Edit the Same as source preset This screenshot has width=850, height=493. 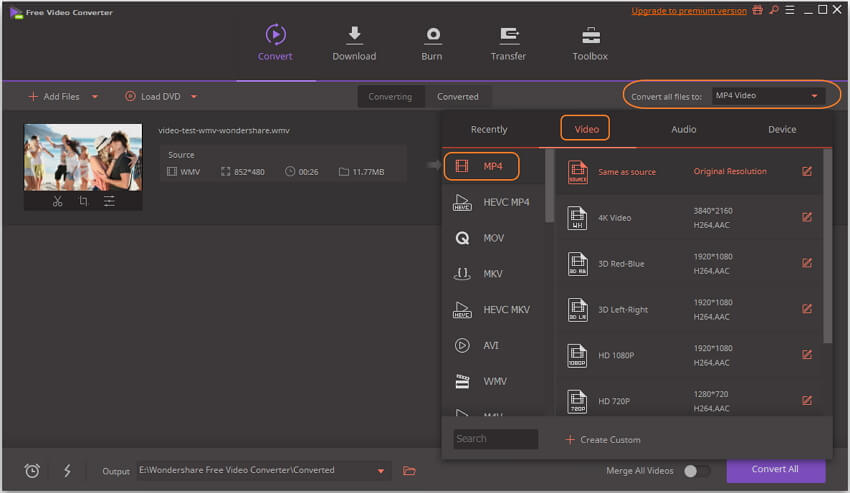tap(807, 171)
